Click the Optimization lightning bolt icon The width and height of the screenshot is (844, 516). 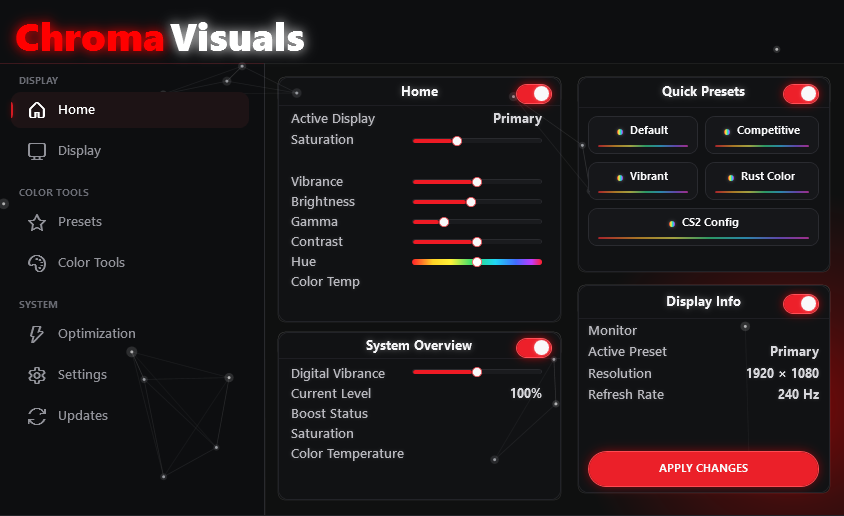[37, 334]
